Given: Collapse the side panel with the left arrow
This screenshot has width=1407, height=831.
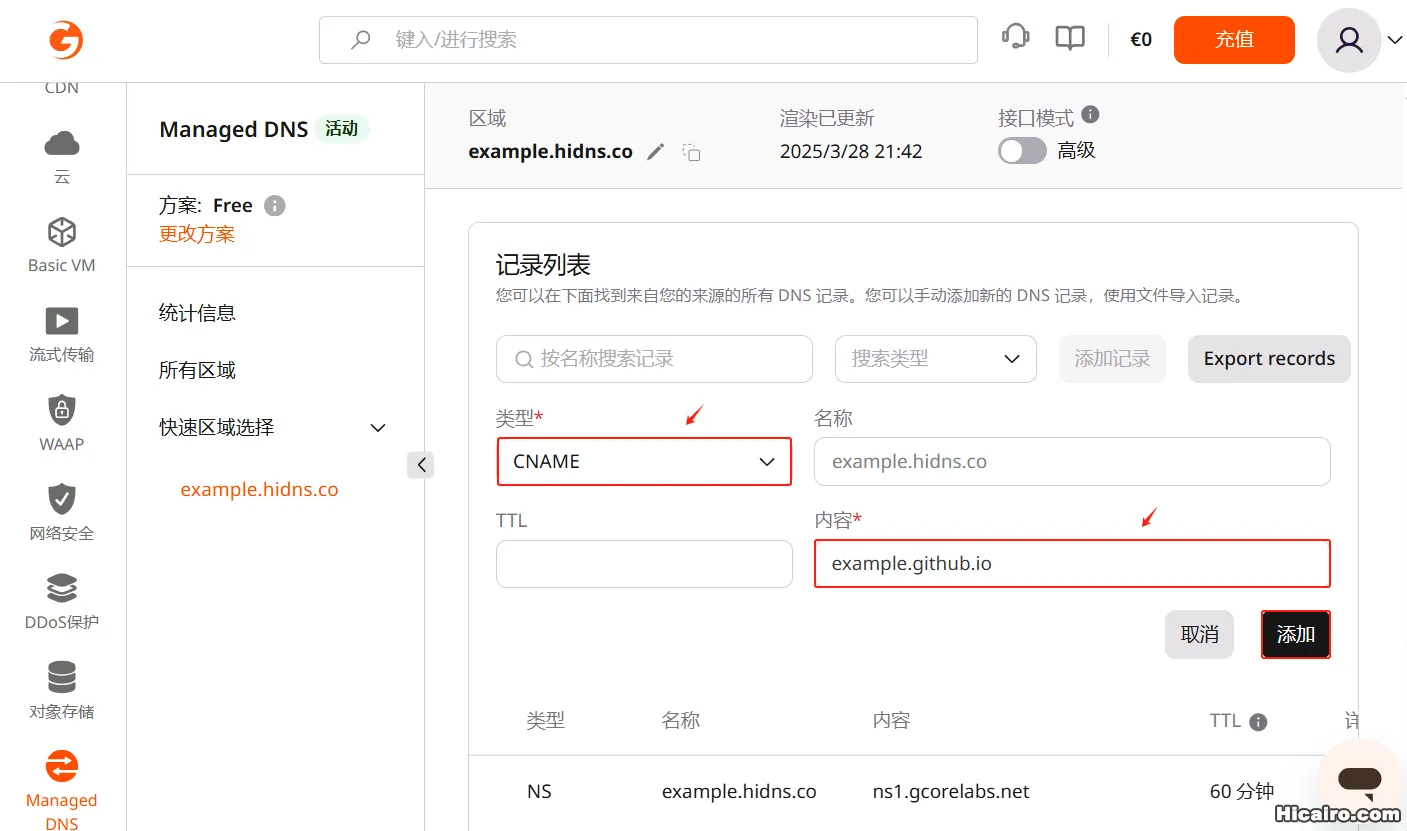Looking at the screenshot, I should [421, 465].
